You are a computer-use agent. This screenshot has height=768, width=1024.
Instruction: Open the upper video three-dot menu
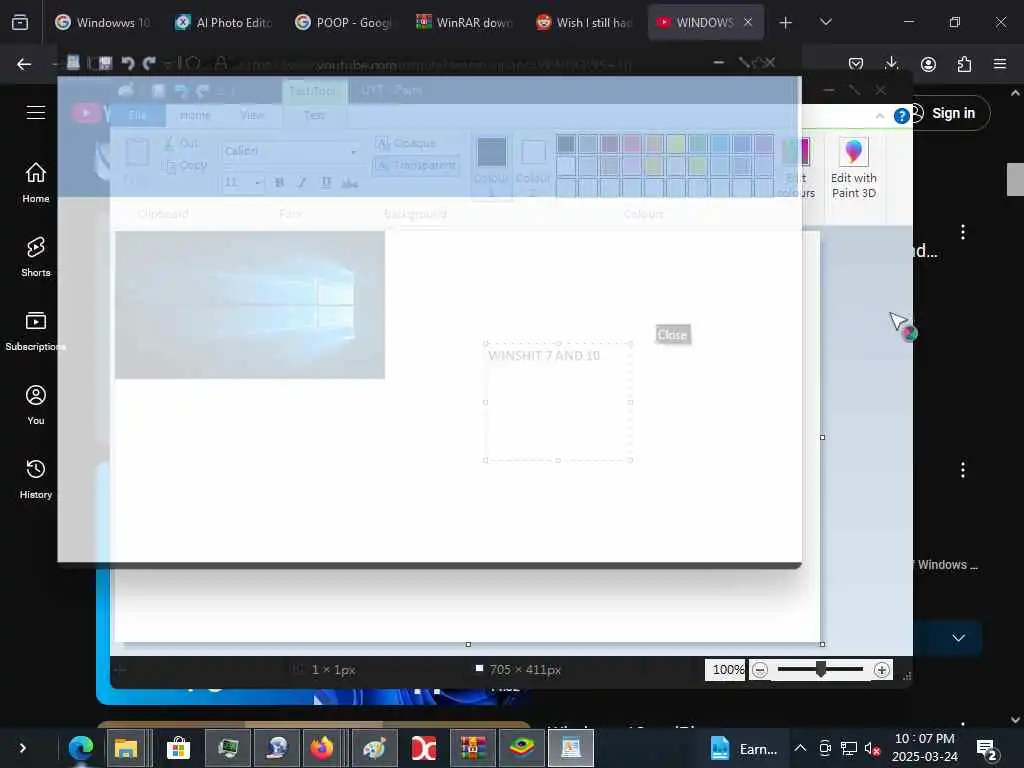[x=963, y=232]
